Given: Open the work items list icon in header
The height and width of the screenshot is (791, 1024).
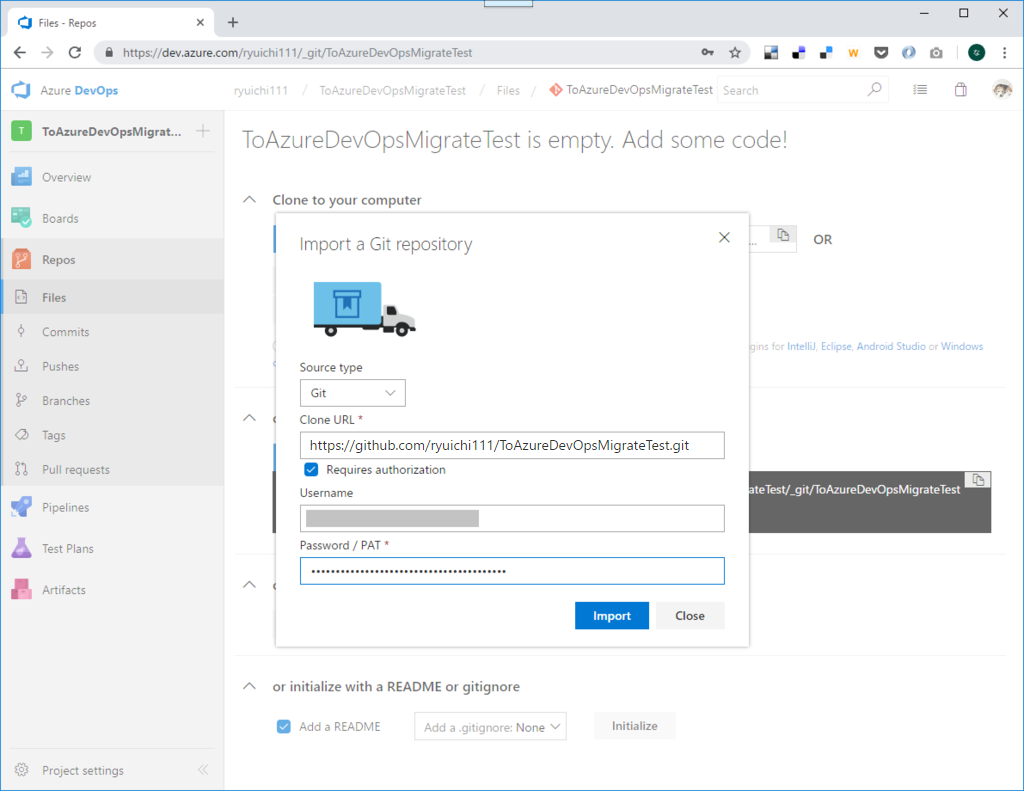Looking at the screenshot, I should [920, 89].
